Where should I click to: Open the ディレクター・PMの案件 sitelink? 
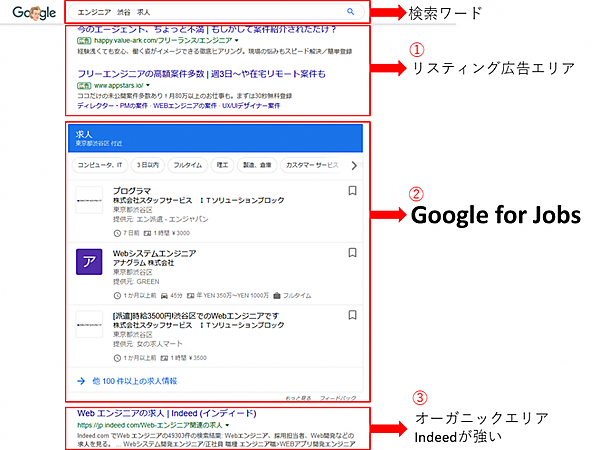pos(112,106)
